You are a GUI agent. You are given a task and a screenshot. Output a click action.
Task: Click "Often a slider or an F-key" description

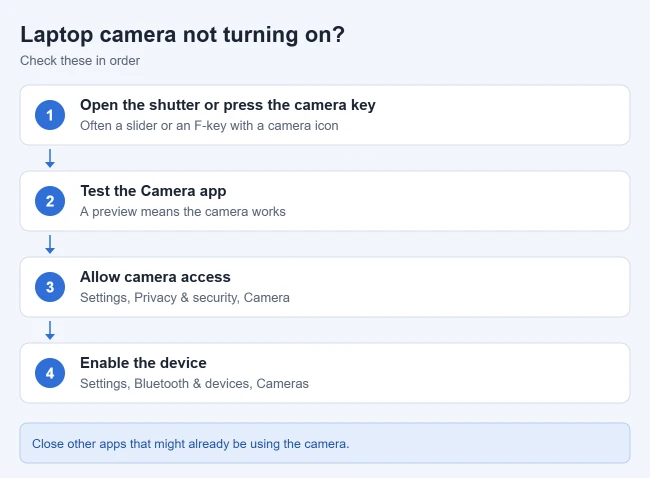(x=209, y=126)
